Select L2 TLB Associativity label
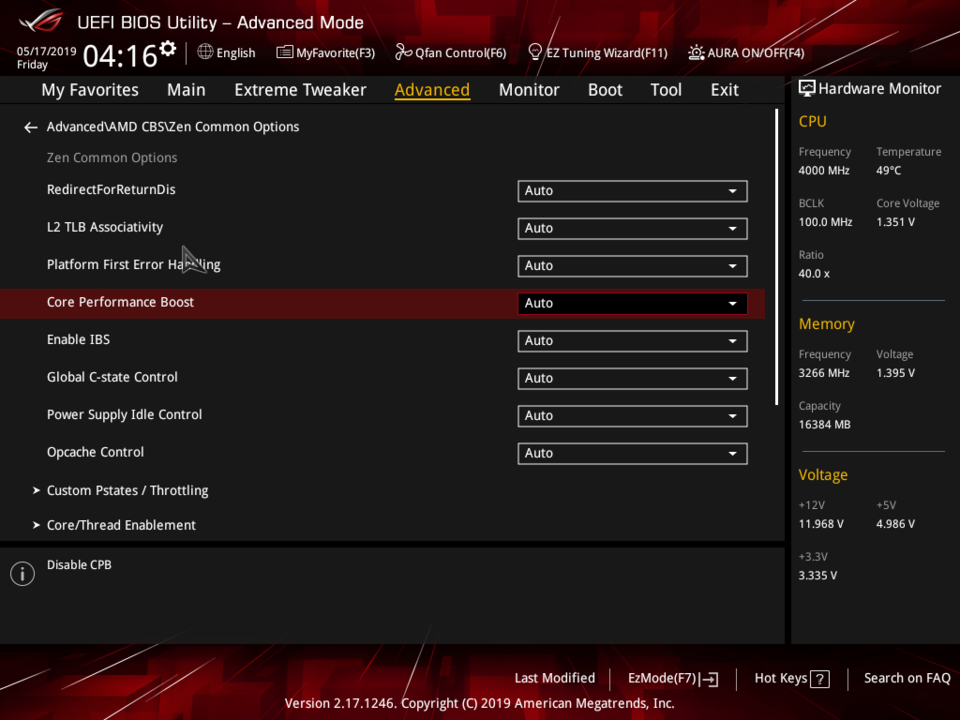 (x=105, y=227)
